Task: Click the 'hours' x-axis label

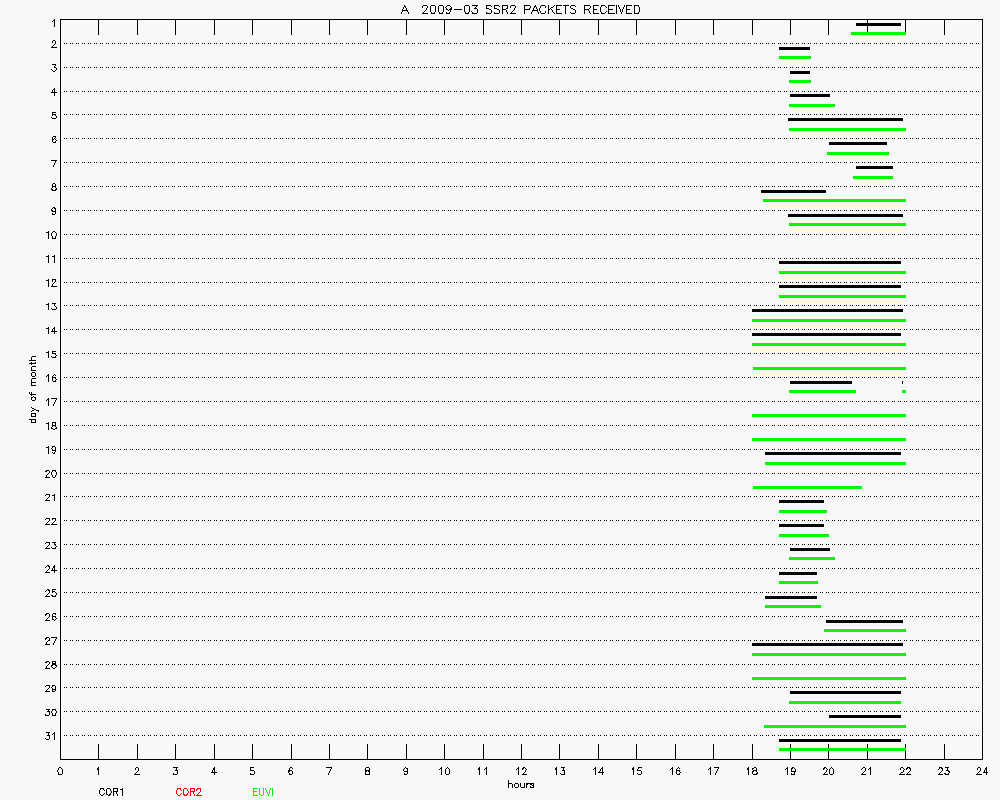Action: [520, 785]
